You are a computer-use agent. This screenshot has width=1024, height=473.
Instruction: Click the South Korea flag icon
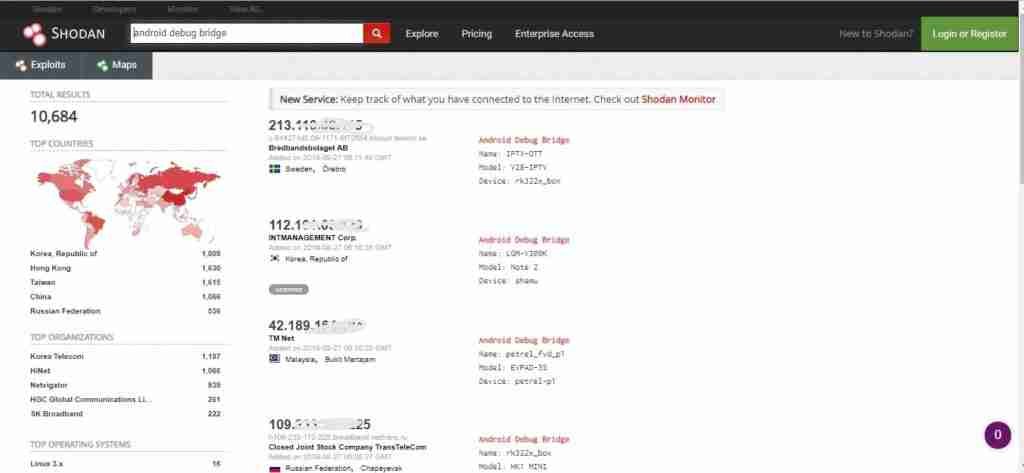275,259
